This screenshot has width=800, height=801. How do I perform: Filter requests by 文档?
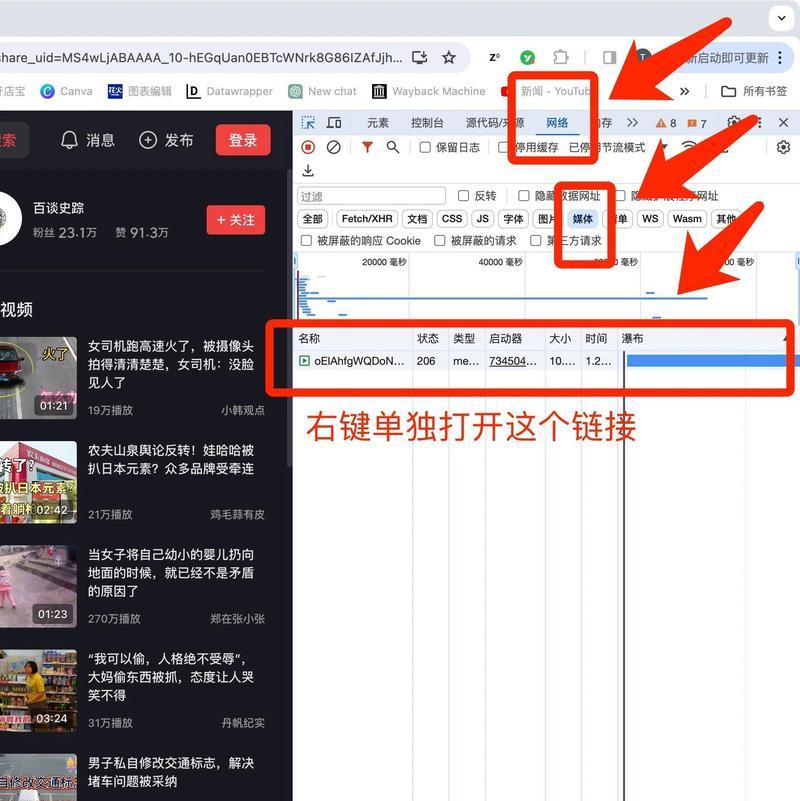tap(417, 219)
